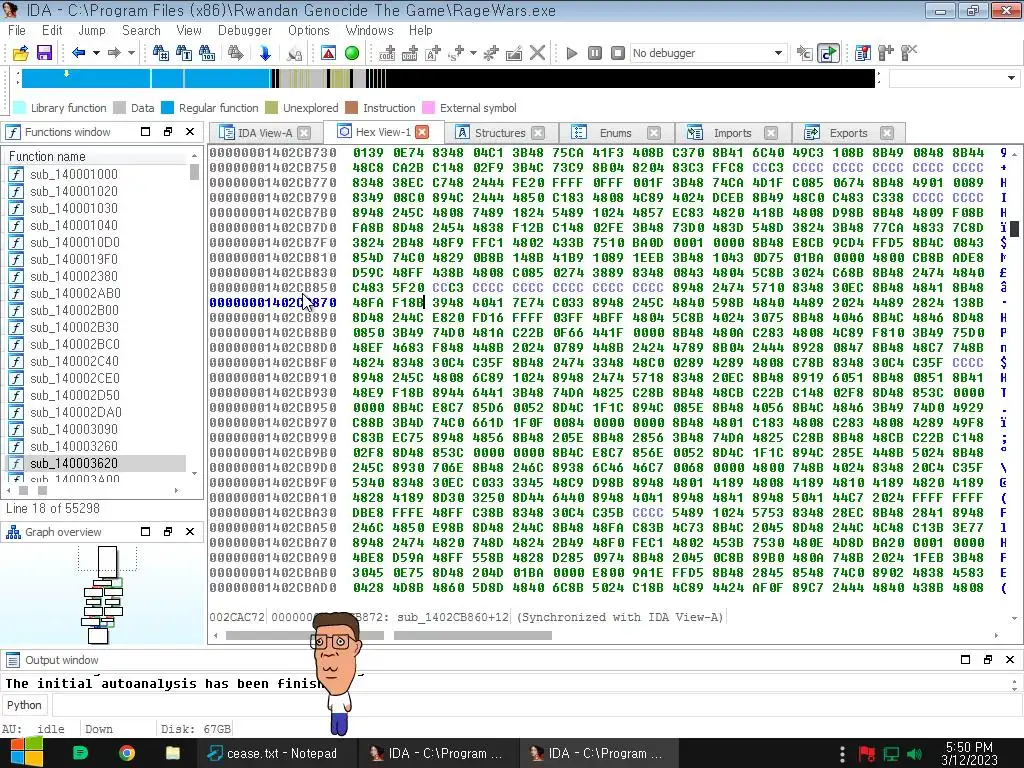
Task: Pause process with the pause button
Action: (x=595, y=53)
